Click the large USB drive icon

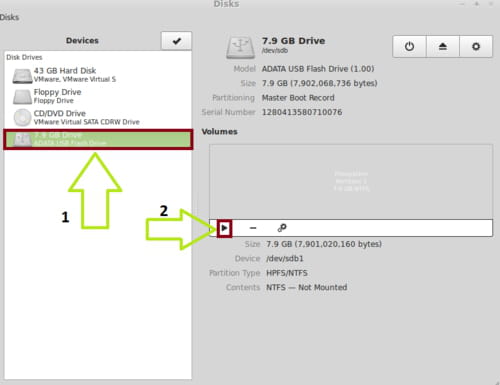coord(240,48)
